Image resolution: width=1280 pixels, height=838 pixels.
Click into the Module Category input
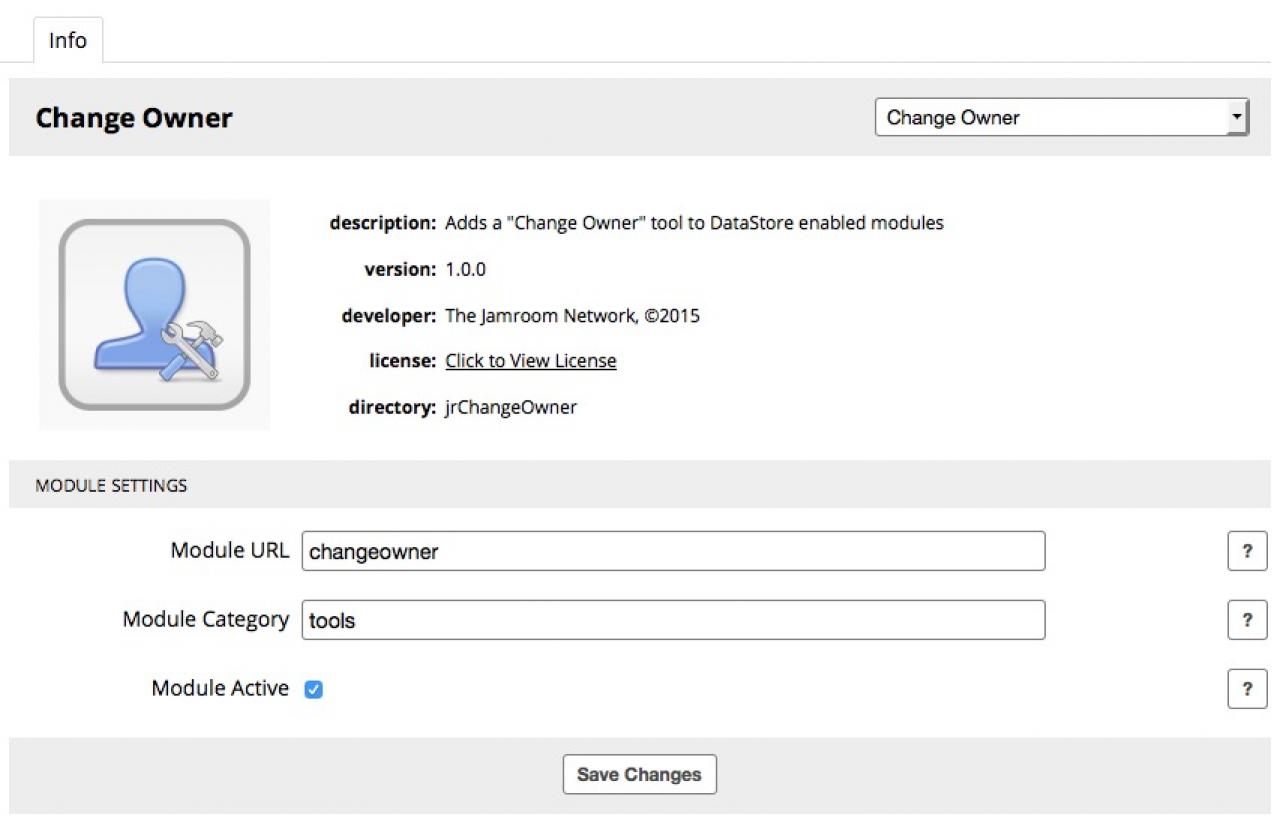673,620
